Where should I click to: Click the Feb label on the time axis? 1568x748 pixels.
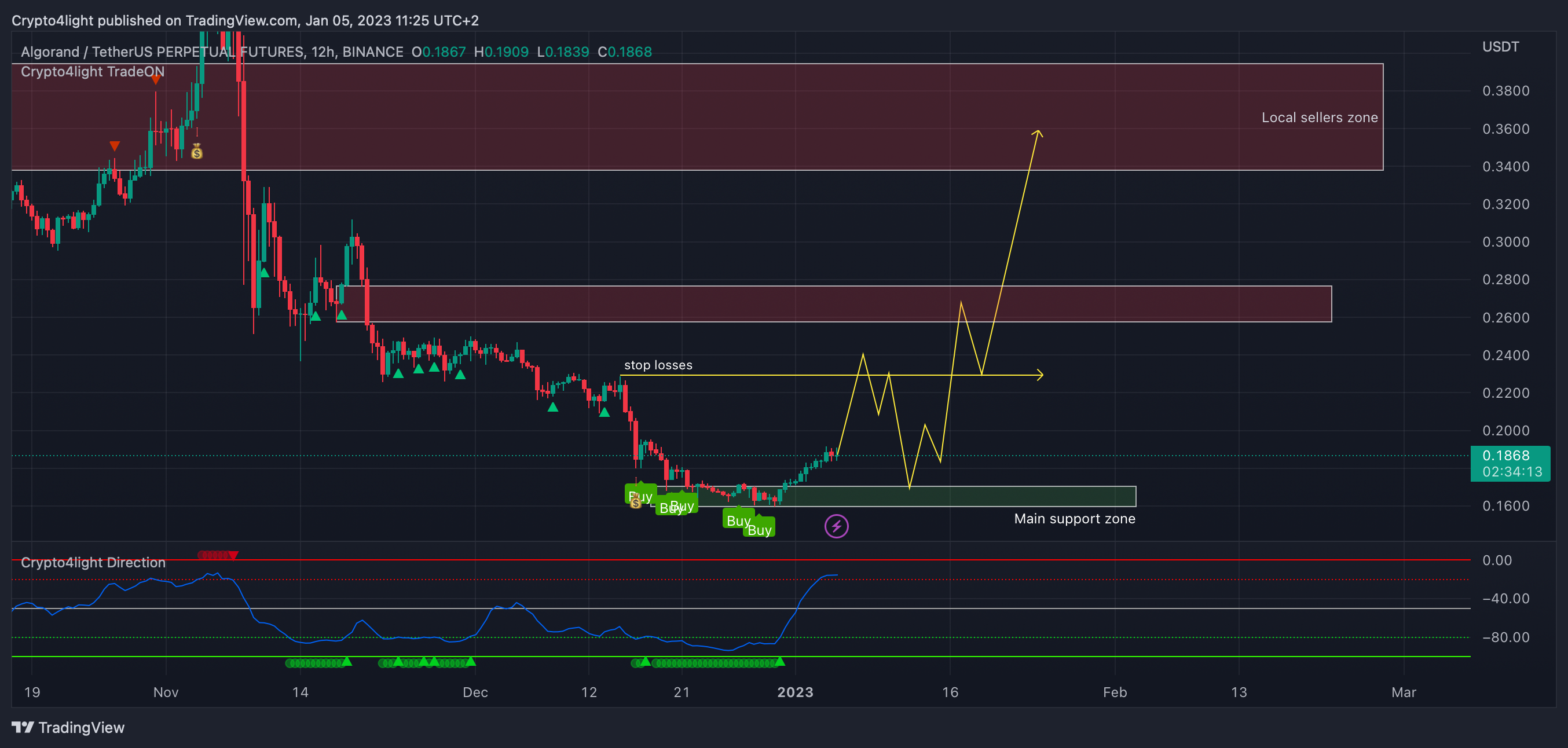[x=1115, y=692]
